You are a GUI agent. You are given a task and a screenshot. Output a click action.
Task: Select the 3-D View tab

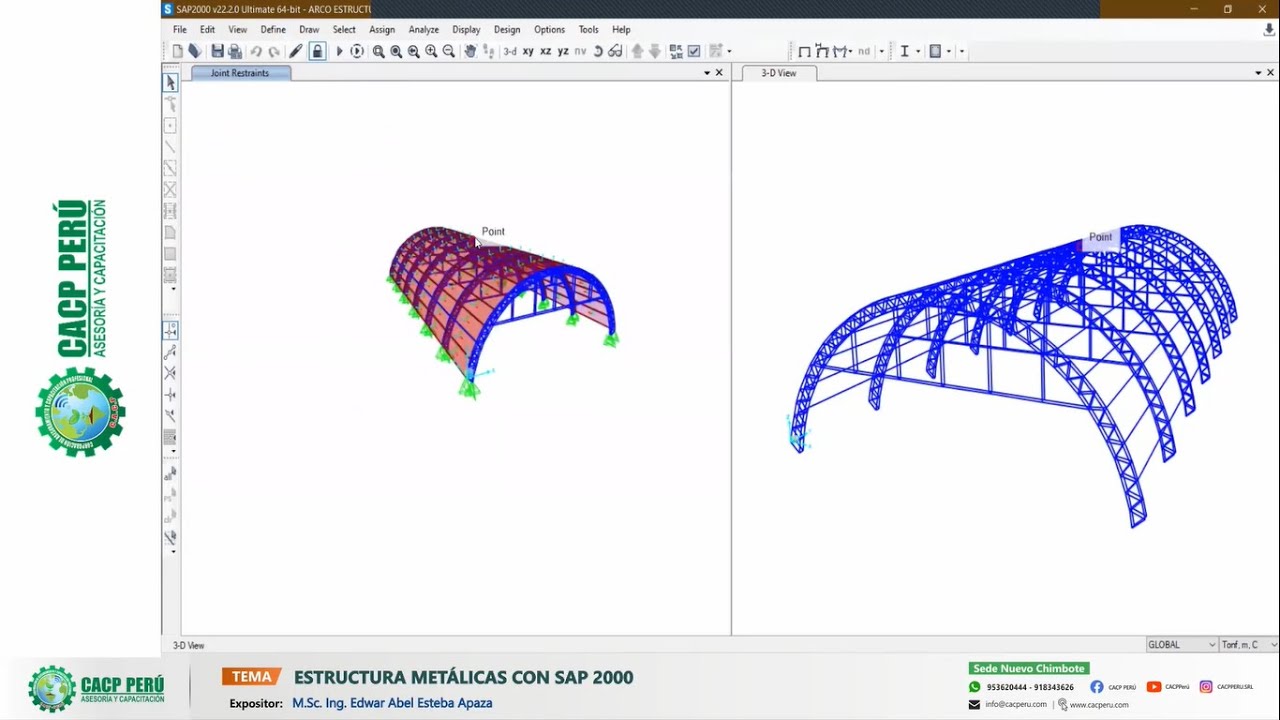click(x=779, y=73)
